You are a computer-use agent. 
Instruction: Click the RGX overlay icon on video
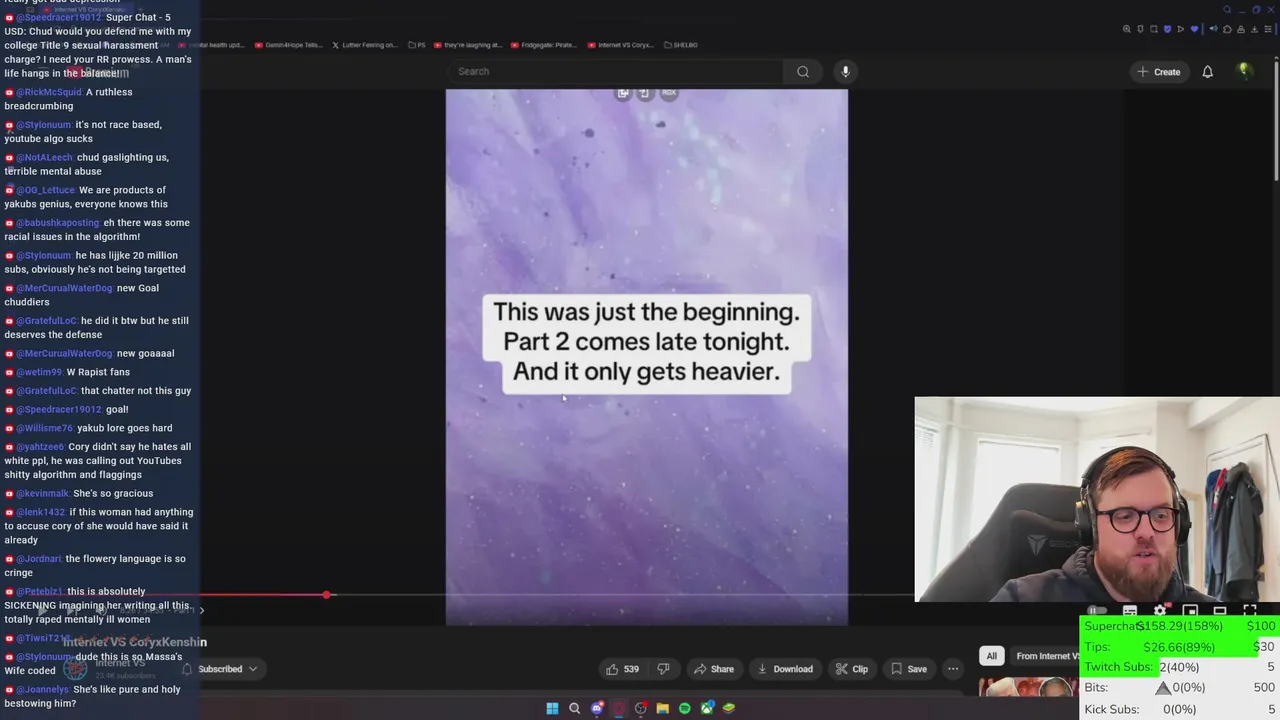669,93
